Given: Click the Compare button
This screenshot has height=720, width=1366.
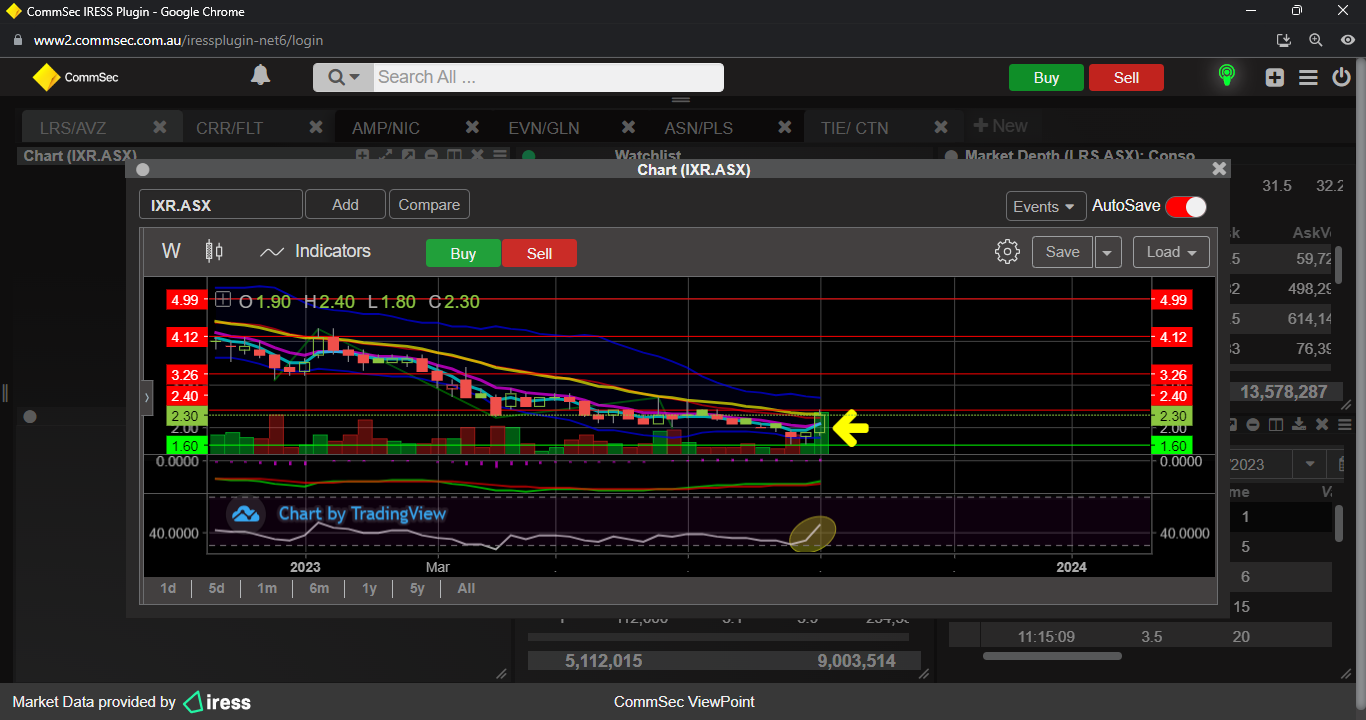Looking at the screenshot, I should coord(429,205).
